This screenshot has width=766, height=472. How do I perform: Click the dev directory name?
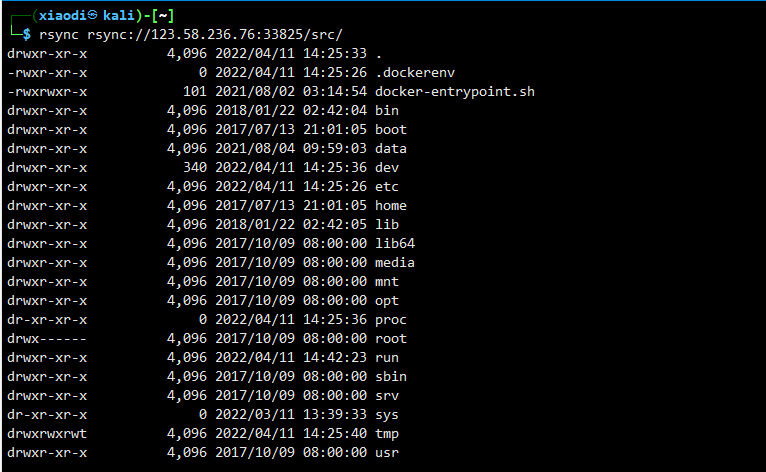(386, 167)
